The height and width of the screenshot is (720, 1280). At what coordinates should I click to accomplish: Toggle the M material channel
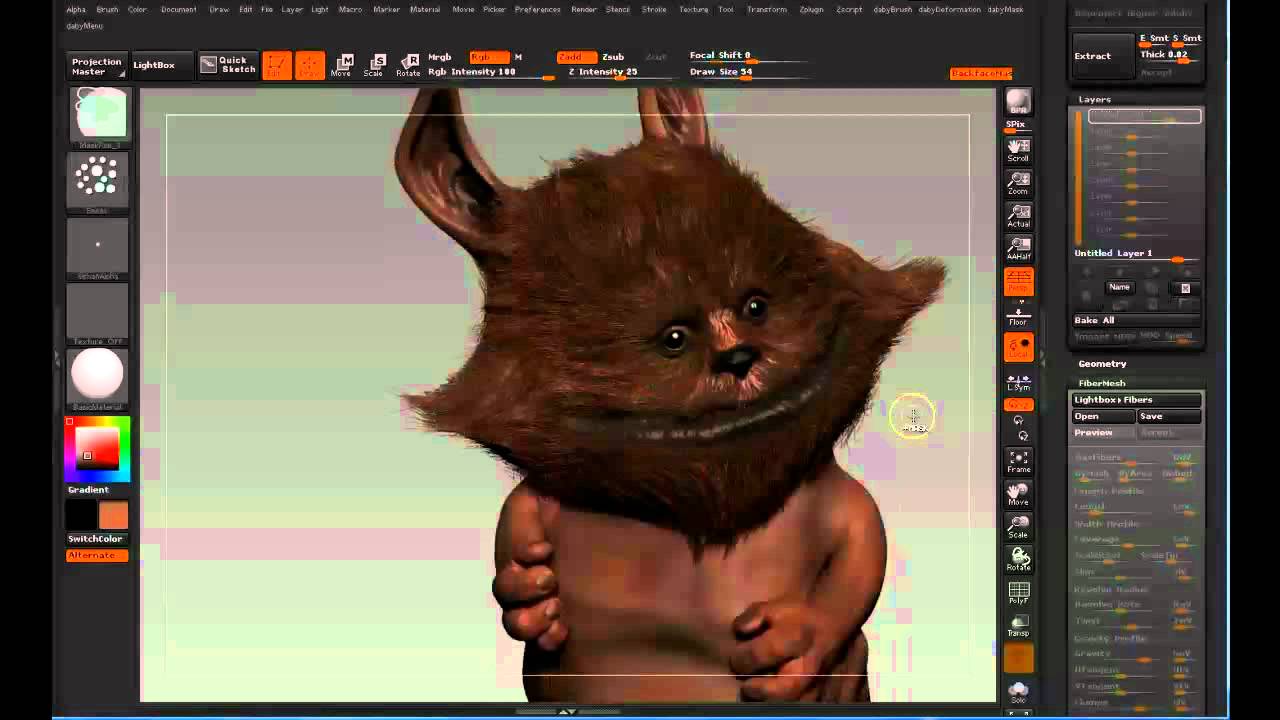(x=518, y=57)
